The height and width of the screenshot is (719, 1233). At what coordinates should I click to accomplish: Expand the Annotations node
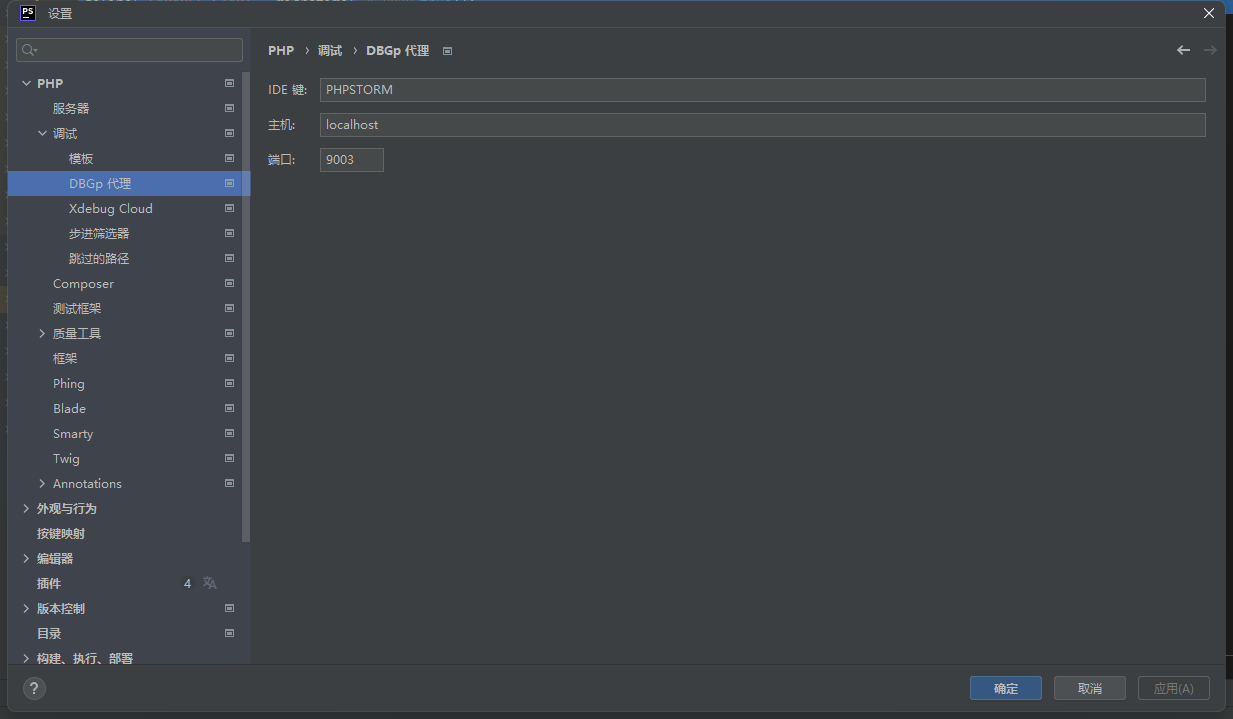[x=42, y=483]
